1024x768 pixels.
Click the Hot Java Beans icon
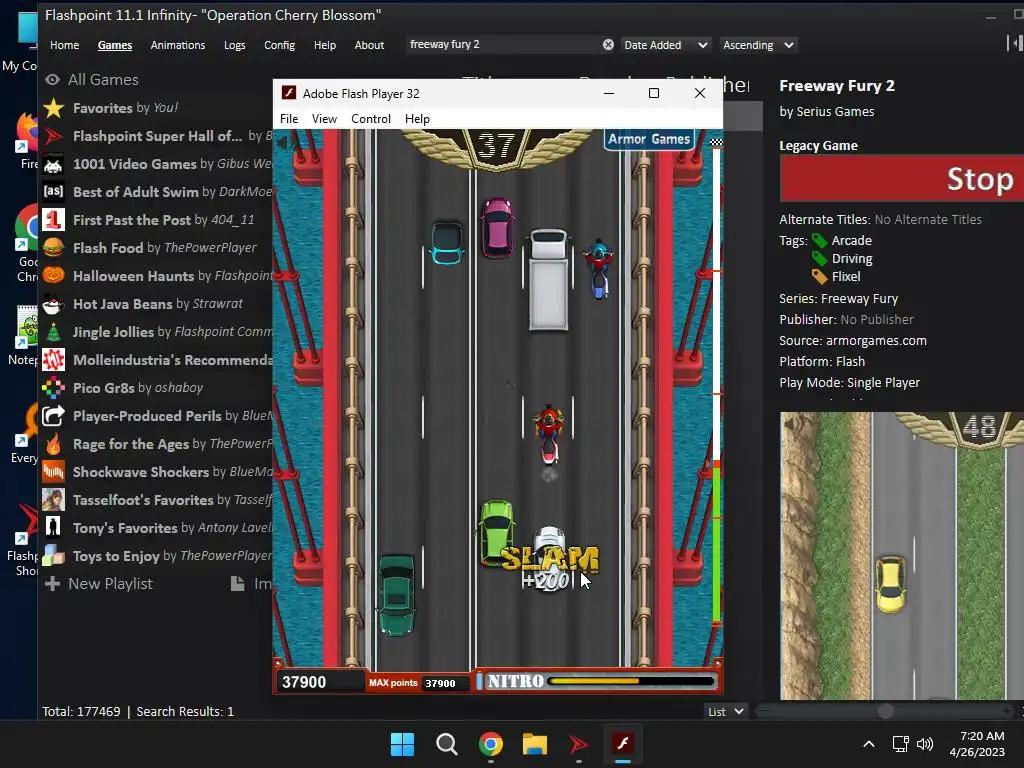pyautogui.click(x=54, y=304)
